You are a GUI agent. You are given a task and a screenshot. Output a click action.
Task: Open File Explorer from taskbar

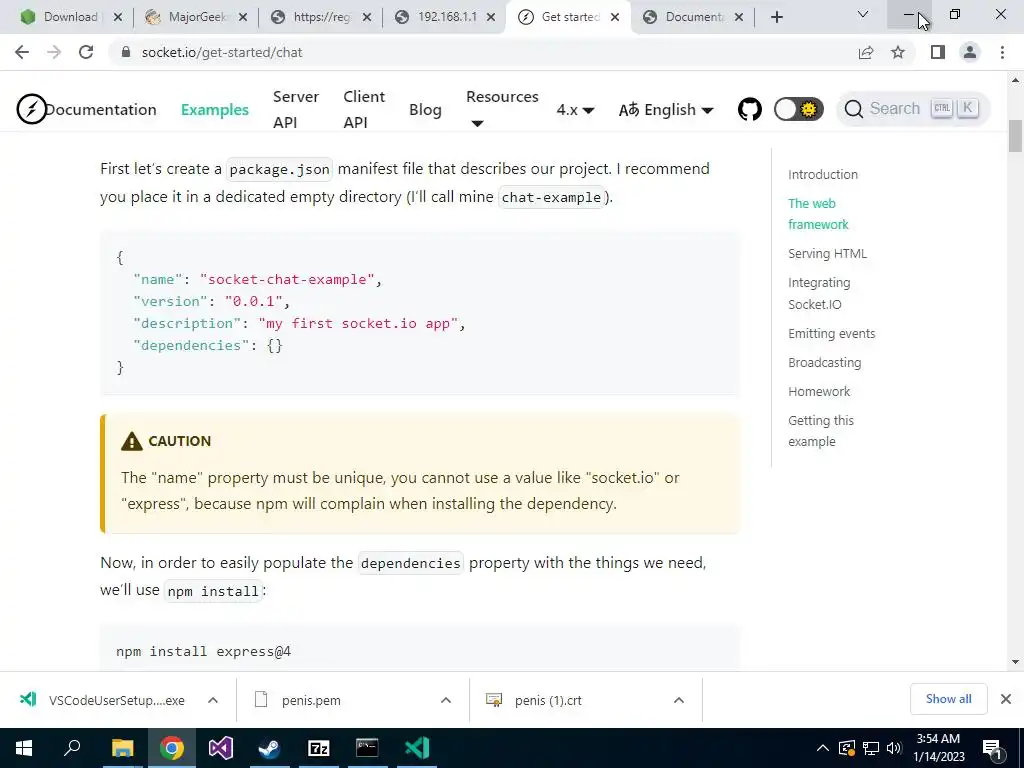[x=122, y=748]
